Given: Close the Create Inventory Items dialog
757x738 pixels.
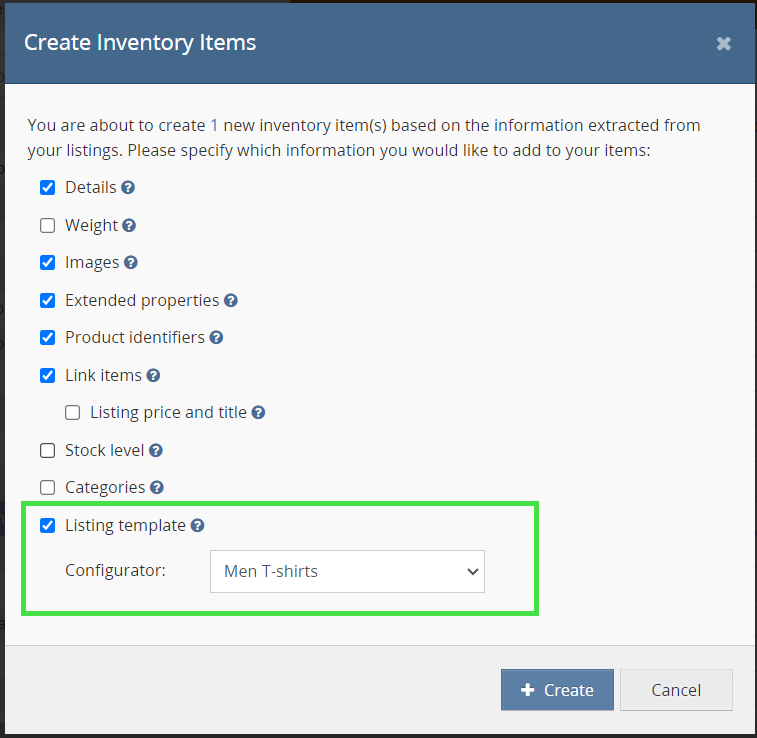Looking at the screenshot, I should [724, 43].
